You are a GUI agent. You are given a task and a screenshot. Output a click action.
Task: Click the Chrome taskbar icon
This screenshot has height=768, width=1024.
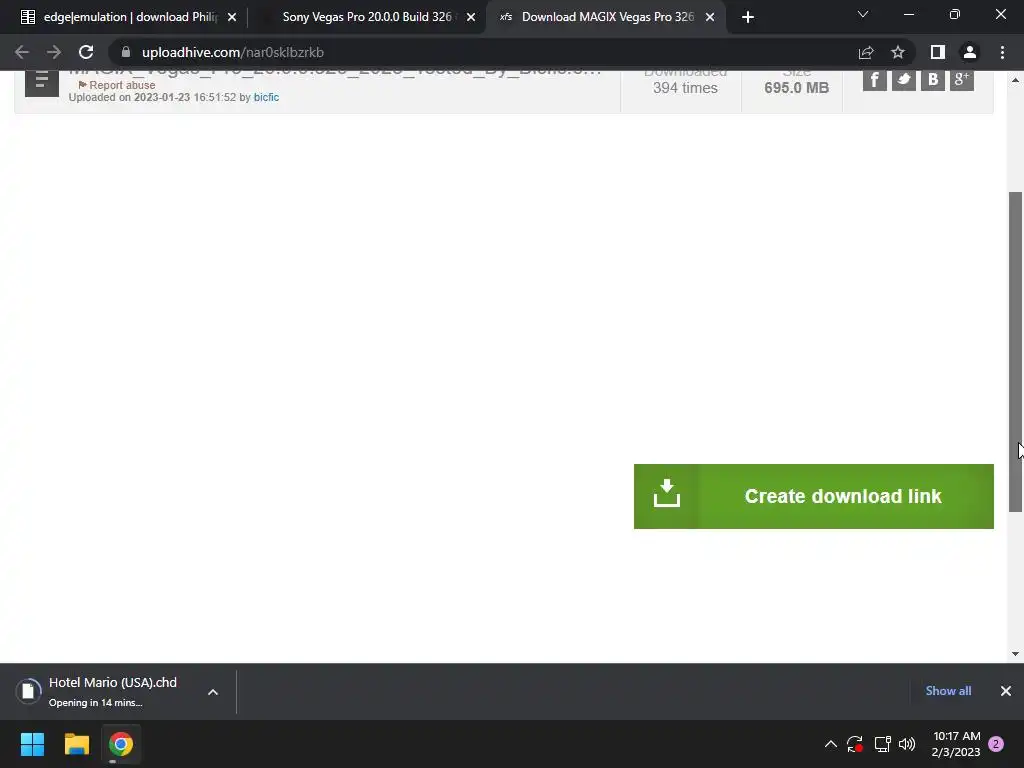(x=121, y=744)
